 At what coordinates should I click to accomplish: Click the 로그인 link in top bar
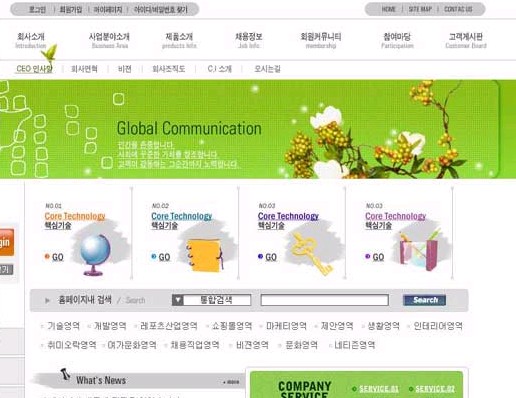[37, 10]
